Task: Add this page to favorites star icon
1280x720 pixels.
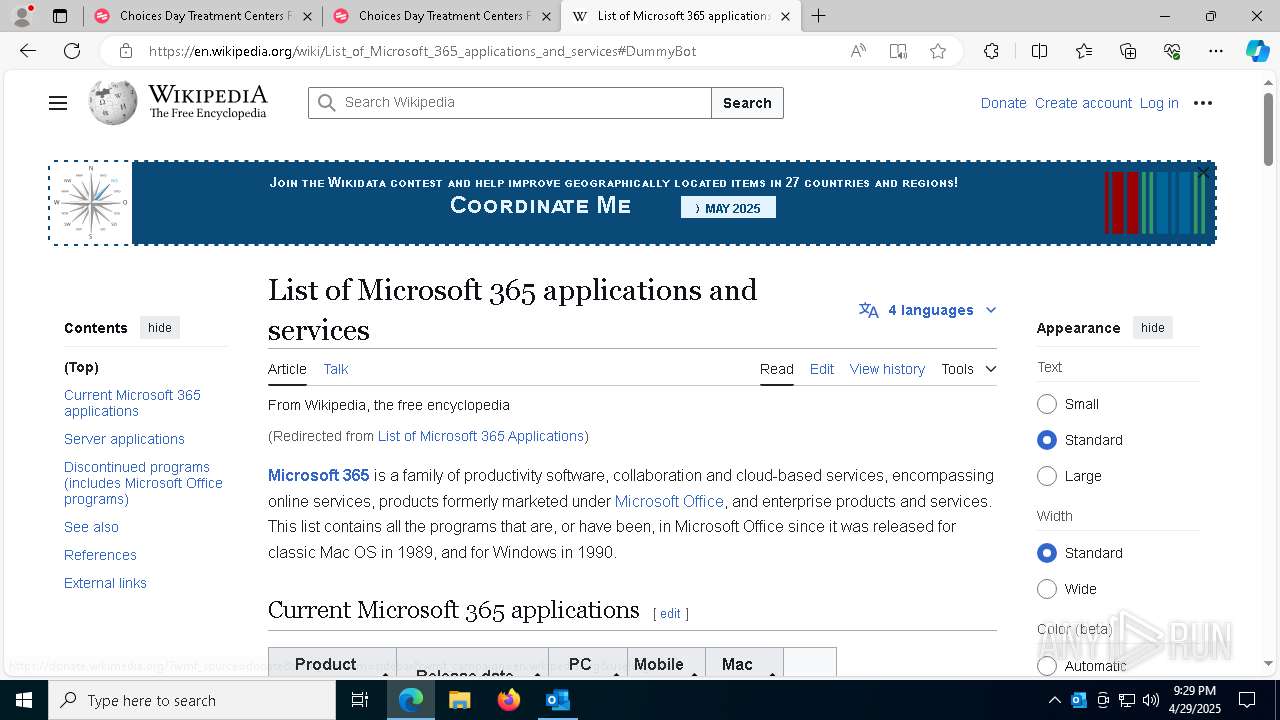Action: pyautogui.click(x=938, y=51)
